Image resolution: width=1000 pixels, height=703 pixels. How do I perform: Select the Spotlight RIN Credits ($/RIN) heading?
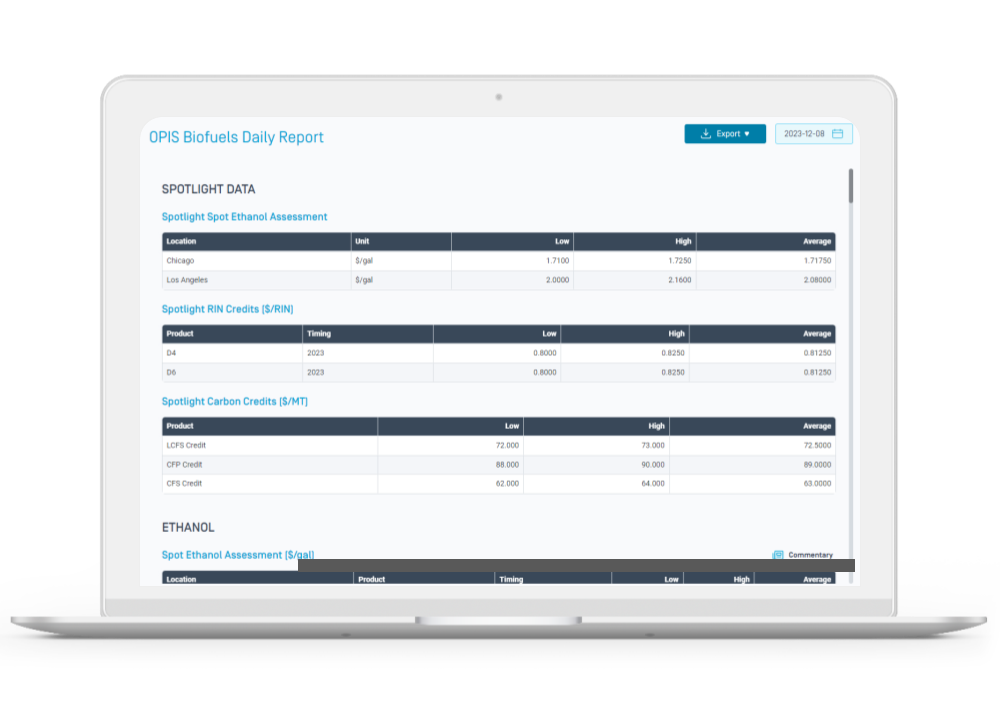pos(227,309)
